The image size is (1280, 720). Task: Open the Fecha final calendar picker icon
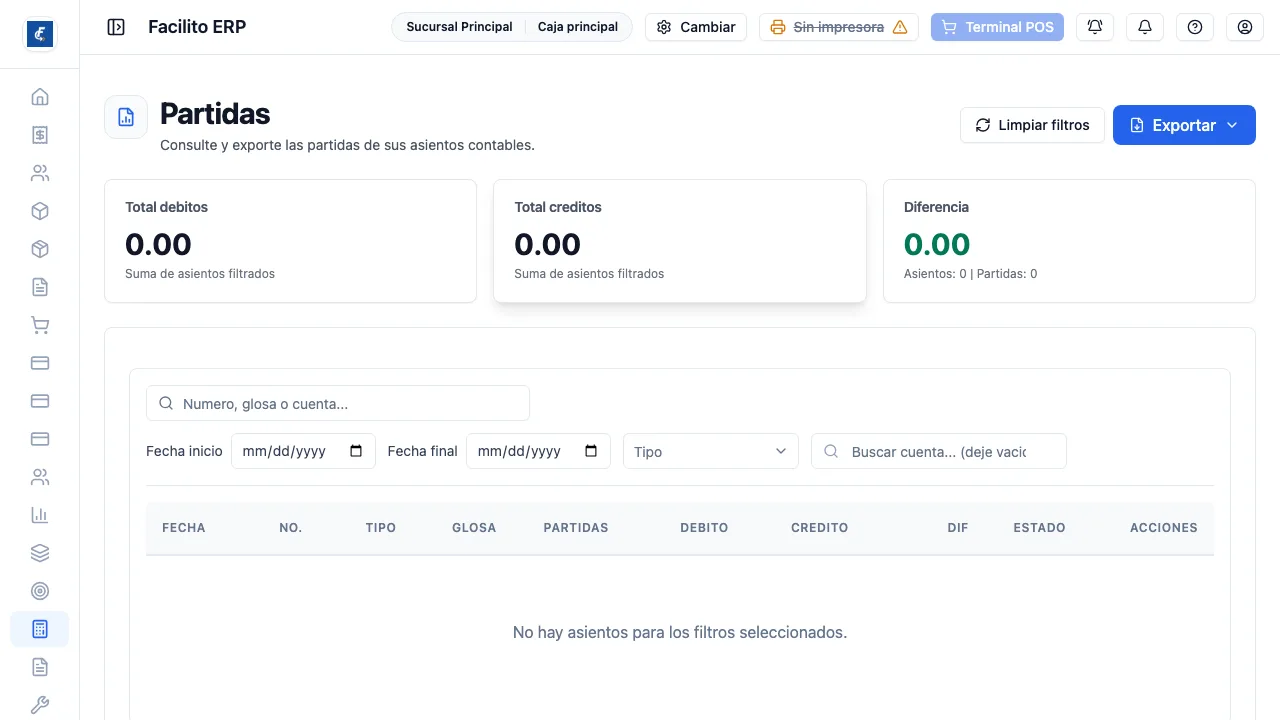[591, 451]
